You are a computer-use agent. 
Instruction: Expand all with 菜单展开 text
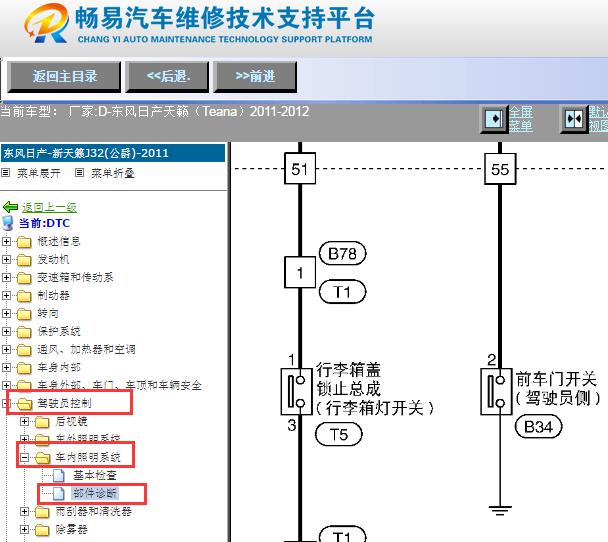click(x=39, y=173)
